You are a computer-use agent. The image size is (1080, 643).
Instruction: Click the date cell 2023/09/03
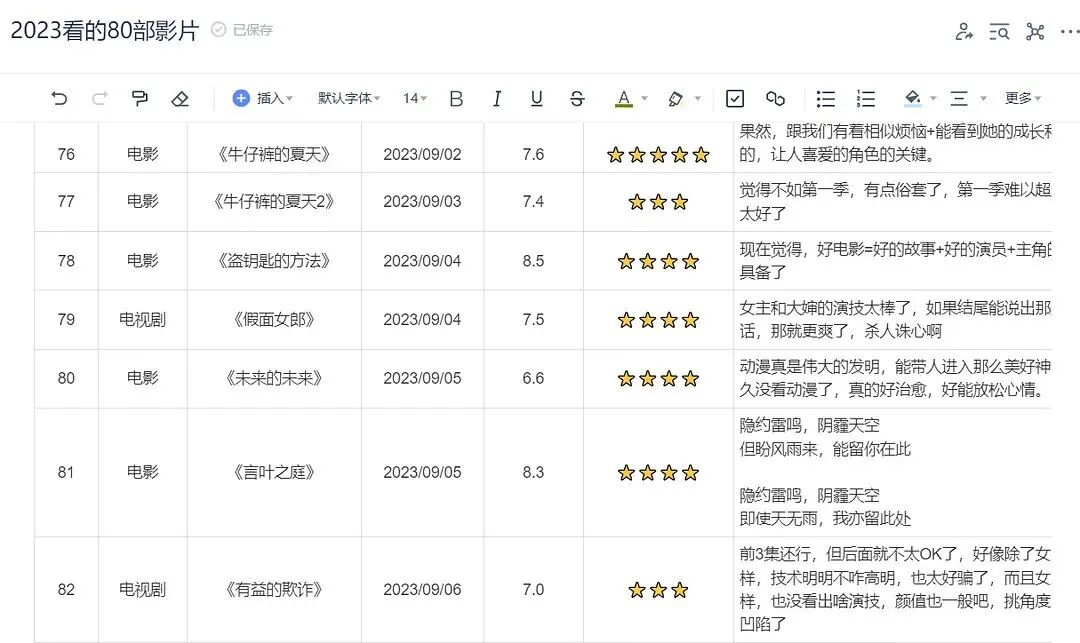[422, 202]
